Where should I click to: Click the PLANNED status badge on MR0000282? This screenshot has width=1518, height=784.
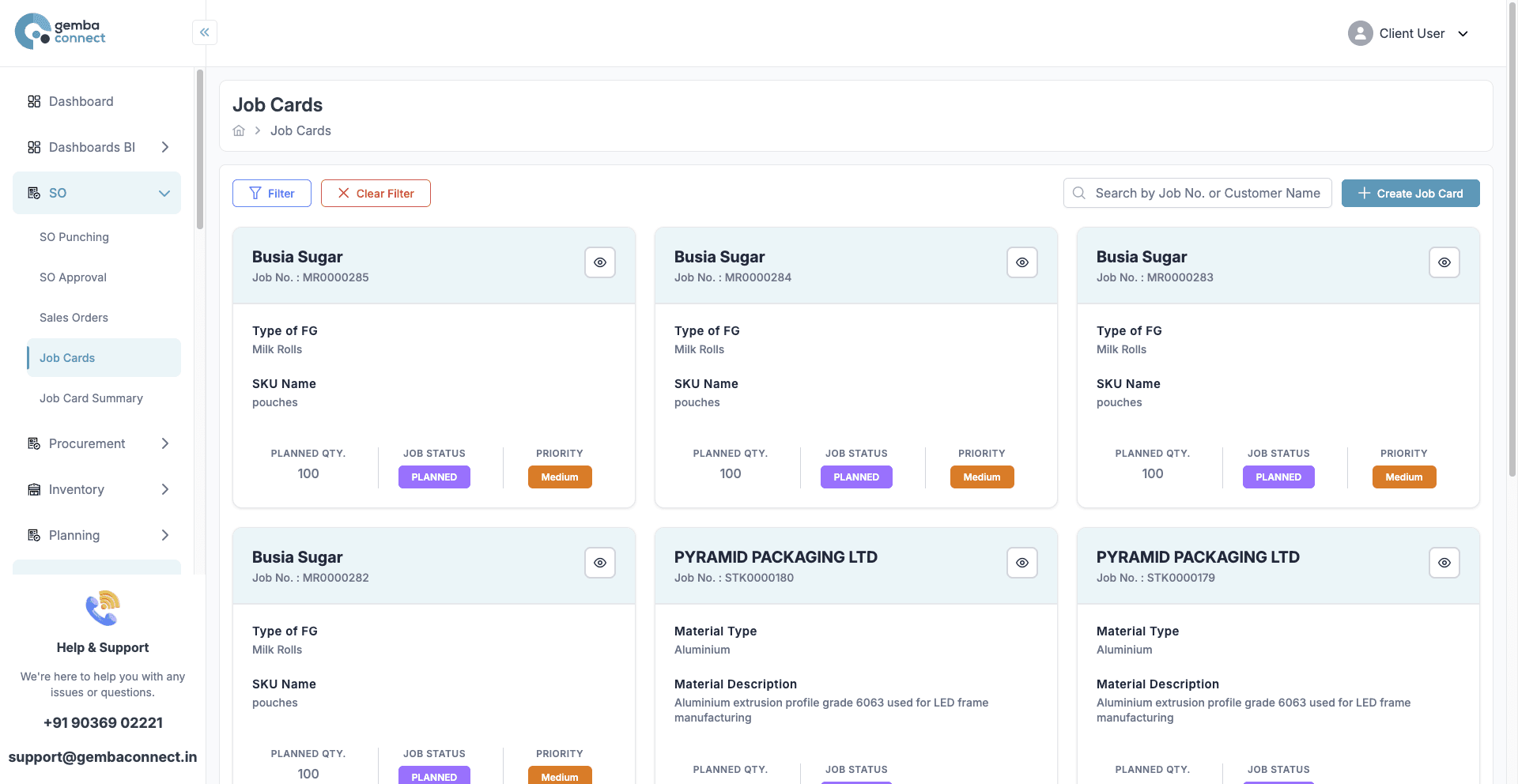(434, 775)
